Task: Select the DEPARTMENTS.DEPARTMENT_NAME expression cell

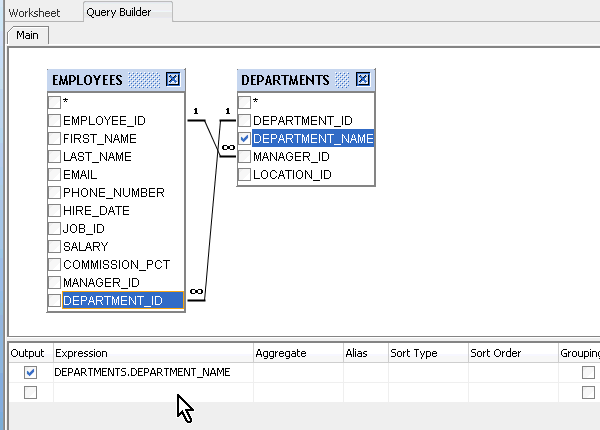Action: [x=142, y=372]
